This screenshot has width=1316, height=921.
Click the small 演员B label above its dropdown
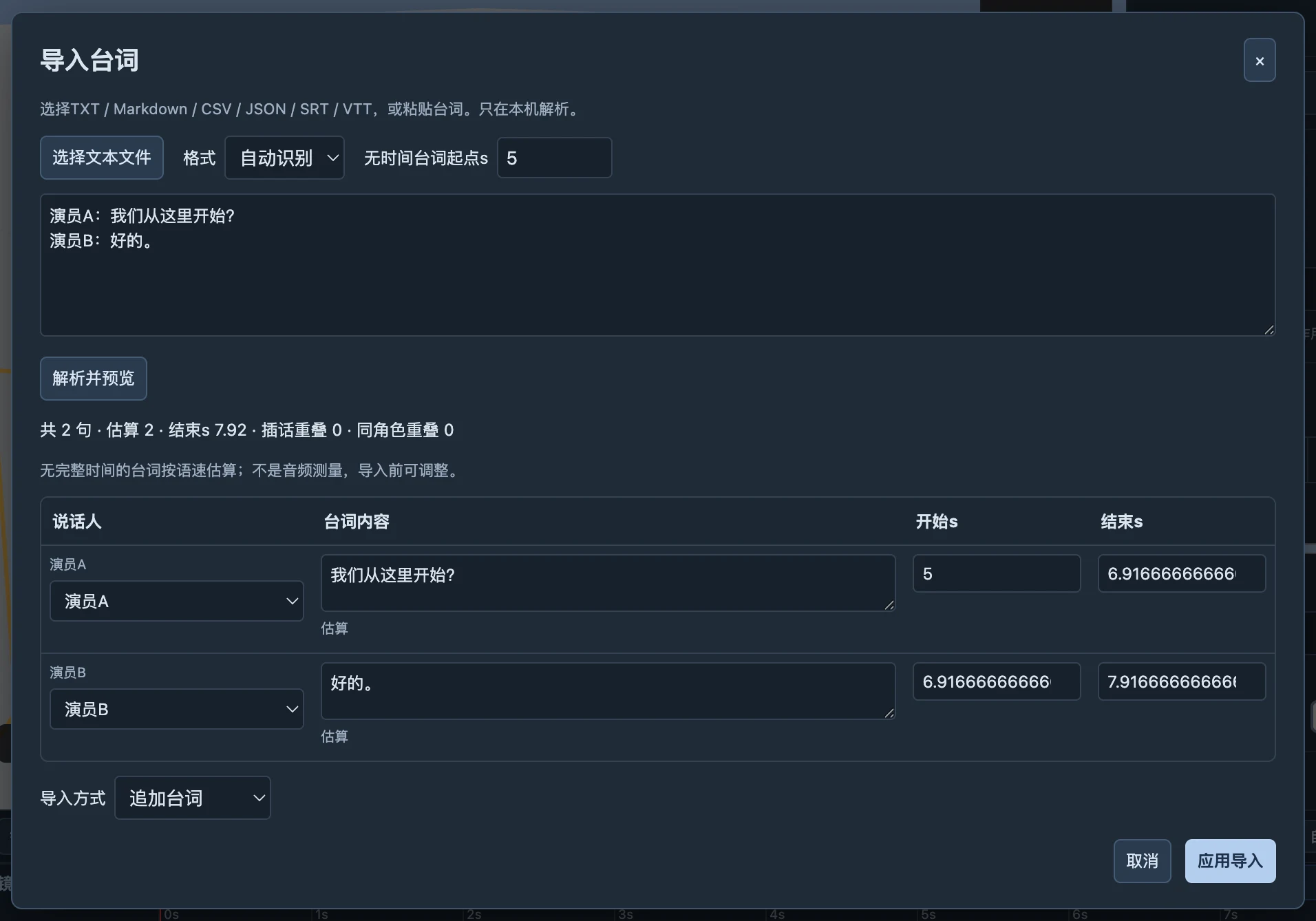[68, 673]
